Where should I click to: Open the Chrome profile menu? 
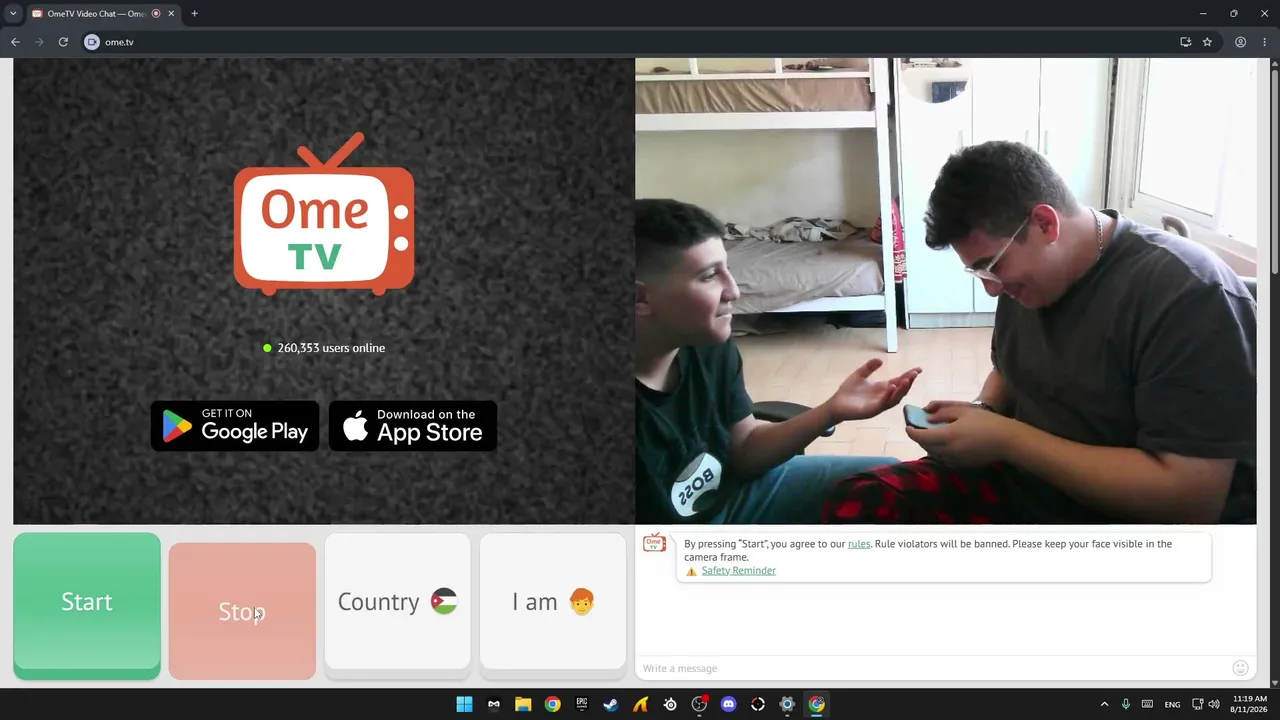click(x=1241, y=42)
